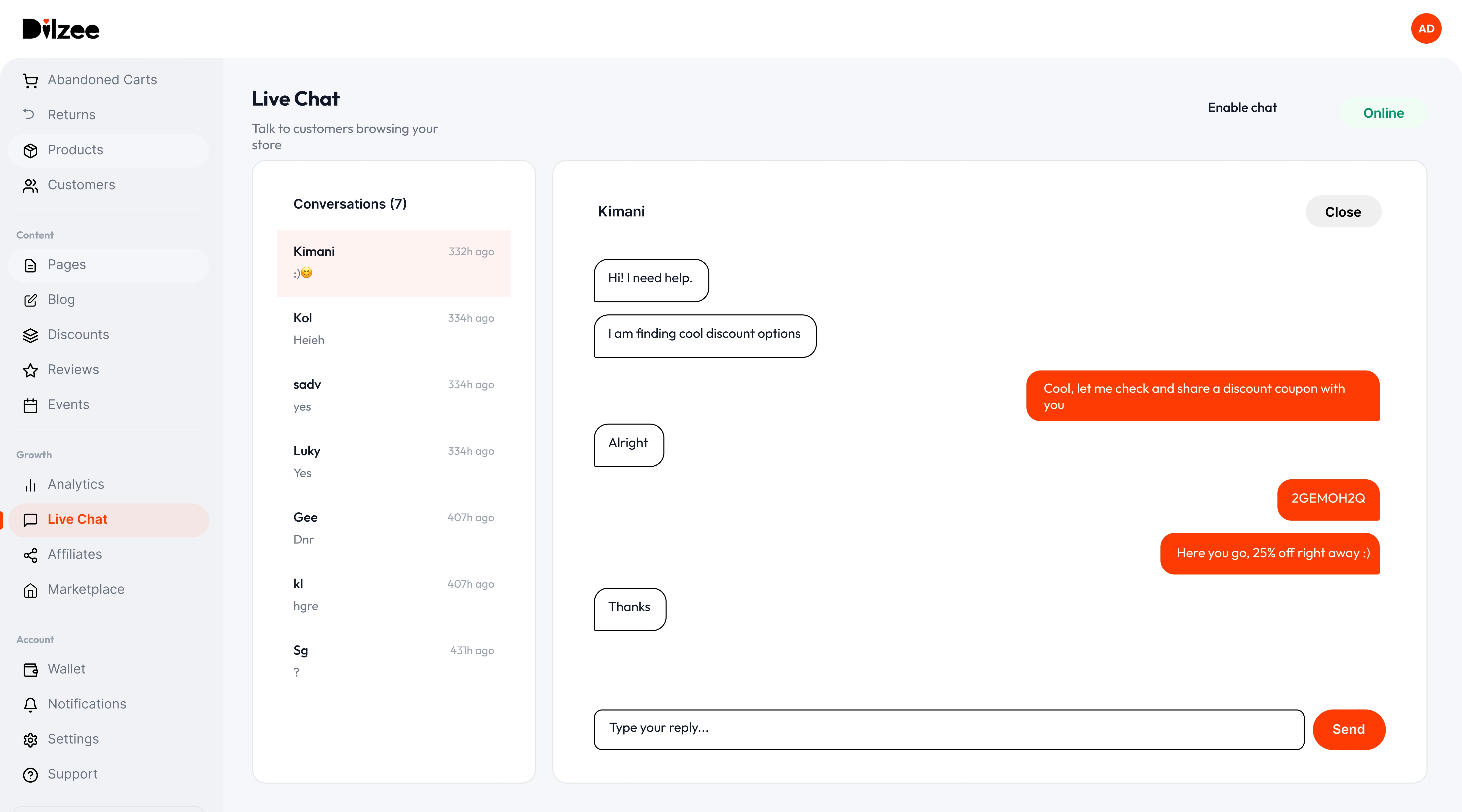Click the Reviews star icon
1462x812 pixels.
[31, 370]
